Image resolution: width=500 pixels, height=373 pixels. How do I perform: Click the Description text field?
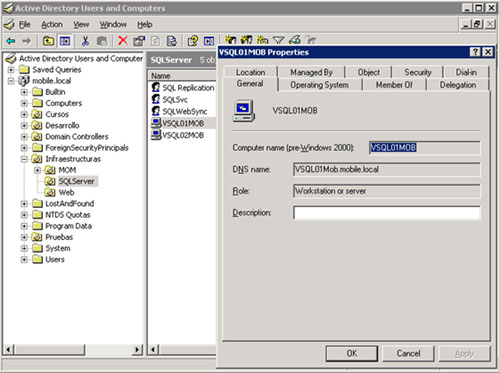point(387,213)
